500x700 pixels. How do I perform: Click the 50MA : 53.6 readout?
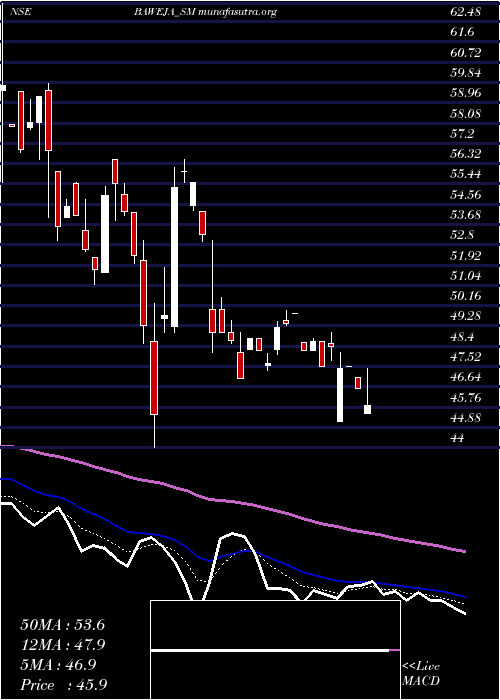(62, 625)
